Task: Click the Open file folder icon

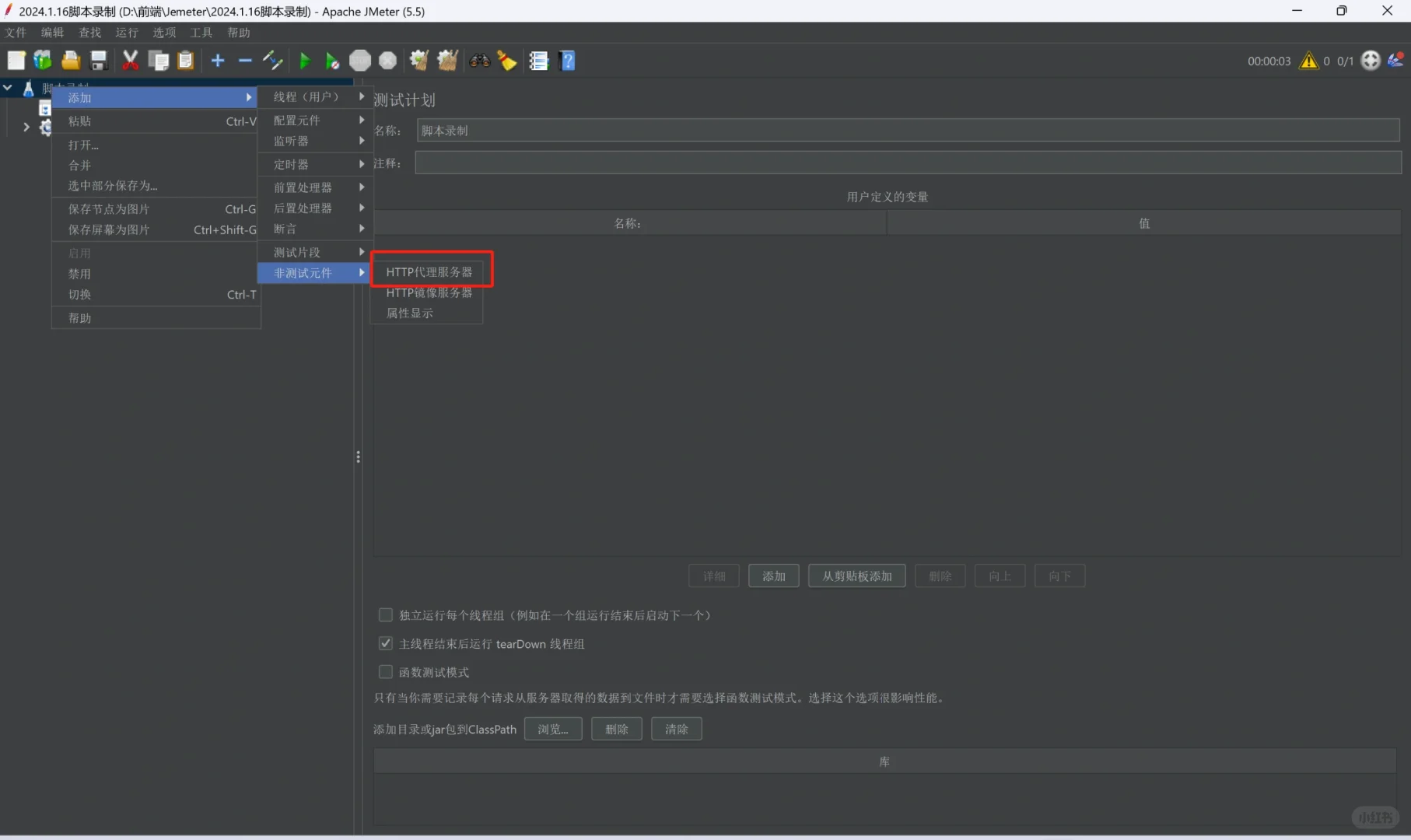Action: tap(71, 61)
